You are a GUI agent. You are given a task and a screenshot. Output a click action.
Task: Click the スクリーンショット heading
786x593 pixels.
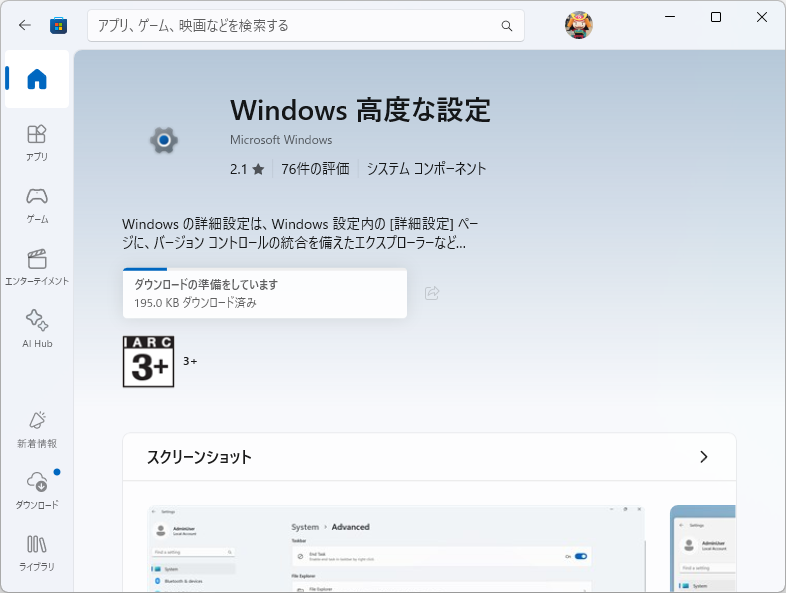[x=199, y=457]
